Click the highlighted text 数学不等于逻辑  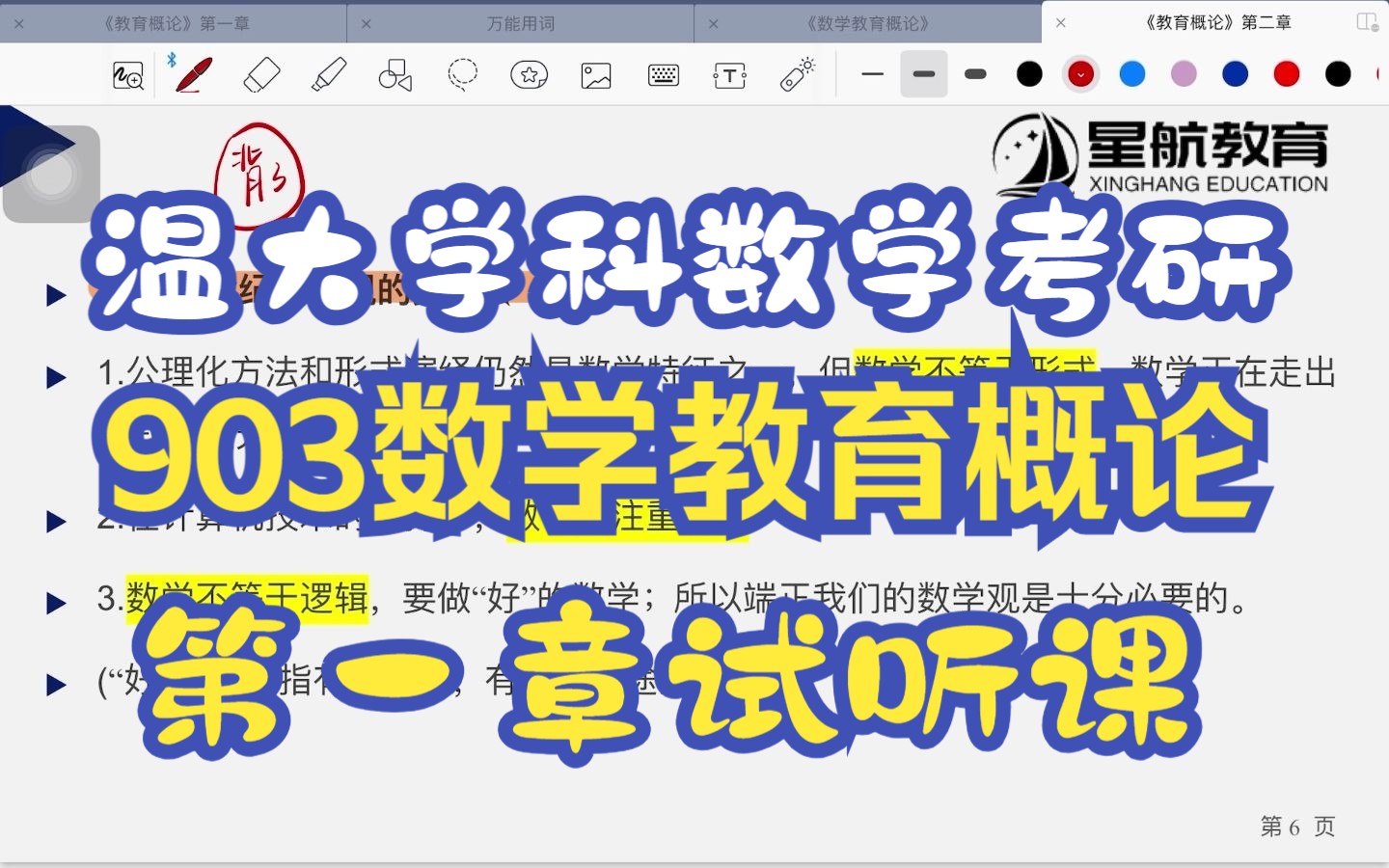(x=247, y=598)
